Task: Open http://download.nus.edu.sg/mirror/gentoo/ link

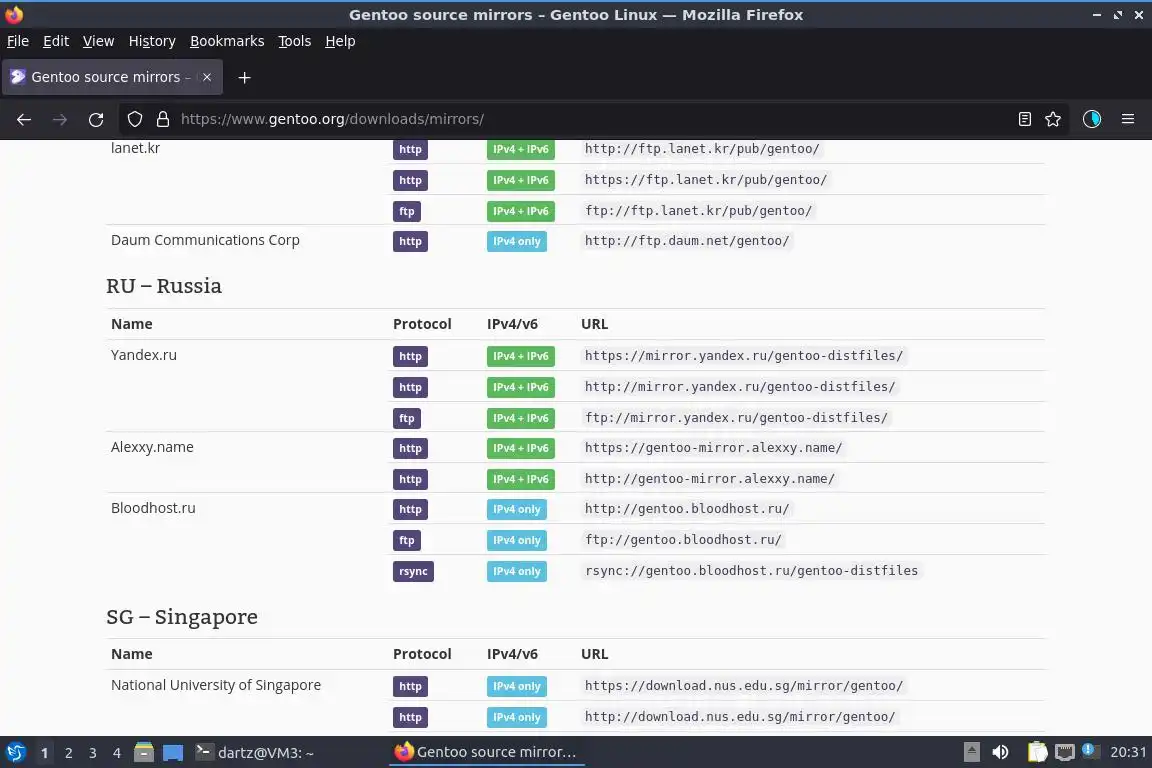Action: (x=740, y=717)
